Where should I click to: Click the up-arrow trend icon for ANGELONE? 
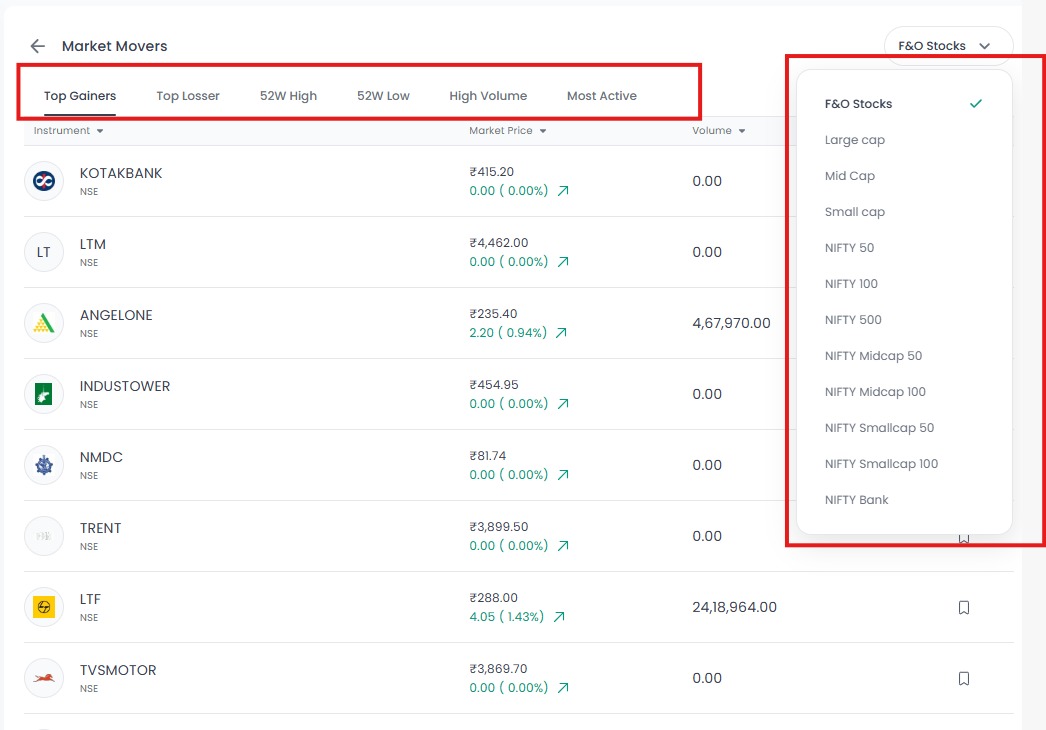tap(561, 332)
